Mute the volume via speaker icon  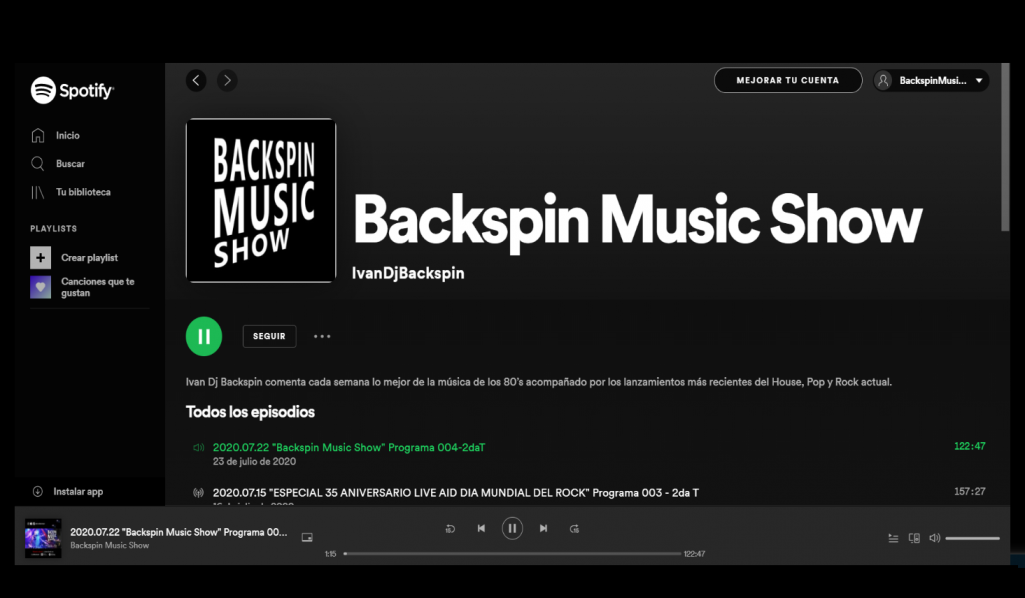click(x=935, y=538)
